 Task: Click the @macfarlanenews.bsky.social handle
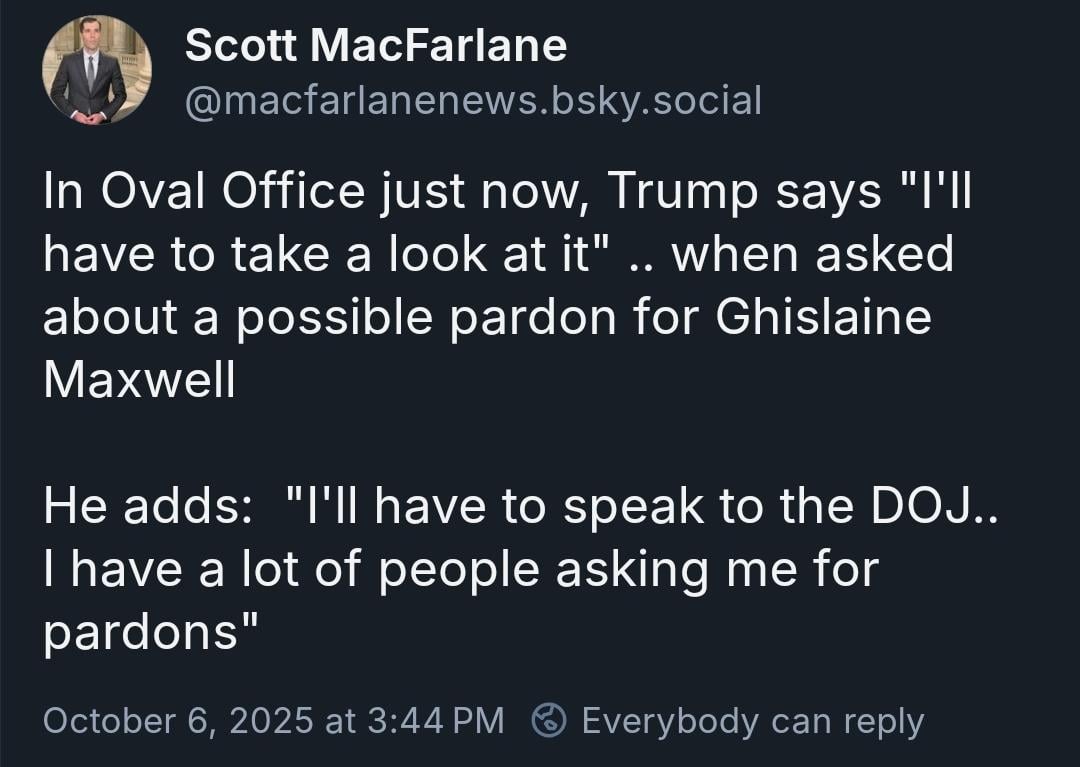(x=473, y=99)
